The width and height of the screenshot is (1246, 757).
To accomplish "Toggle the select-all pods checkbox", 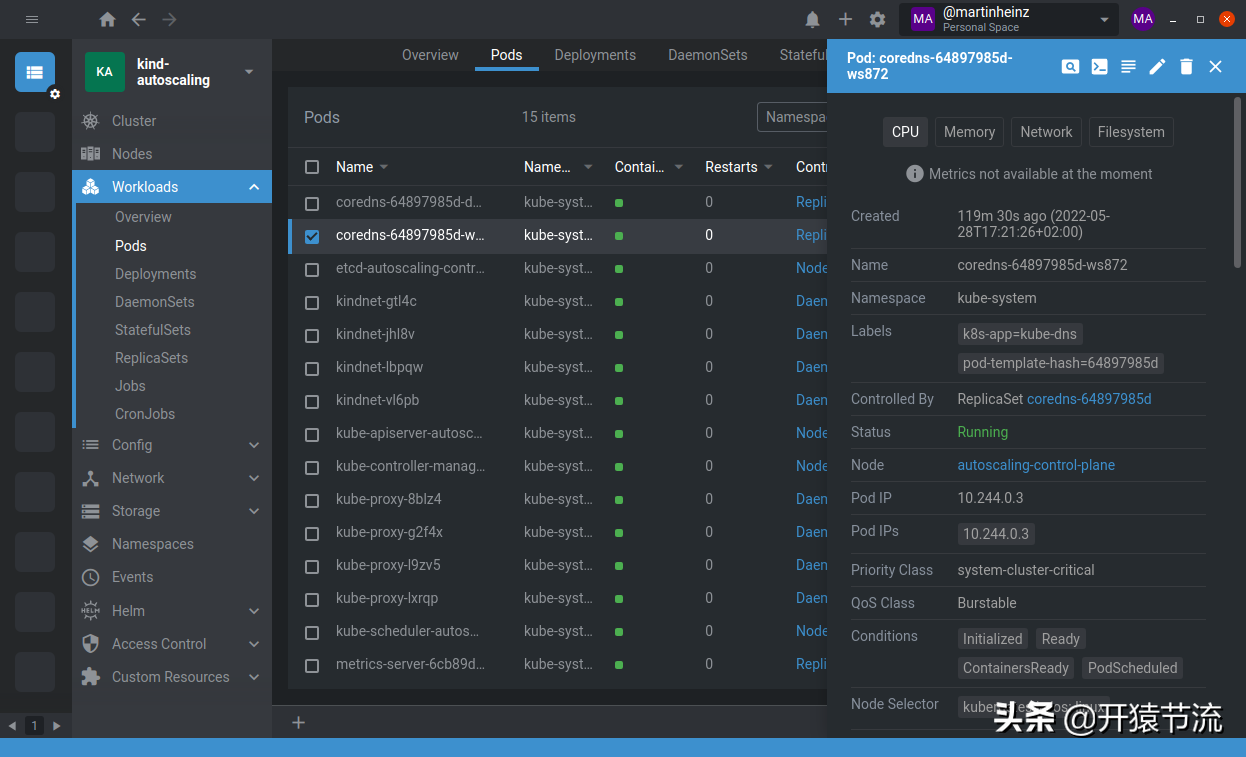I will coord(312,167).
